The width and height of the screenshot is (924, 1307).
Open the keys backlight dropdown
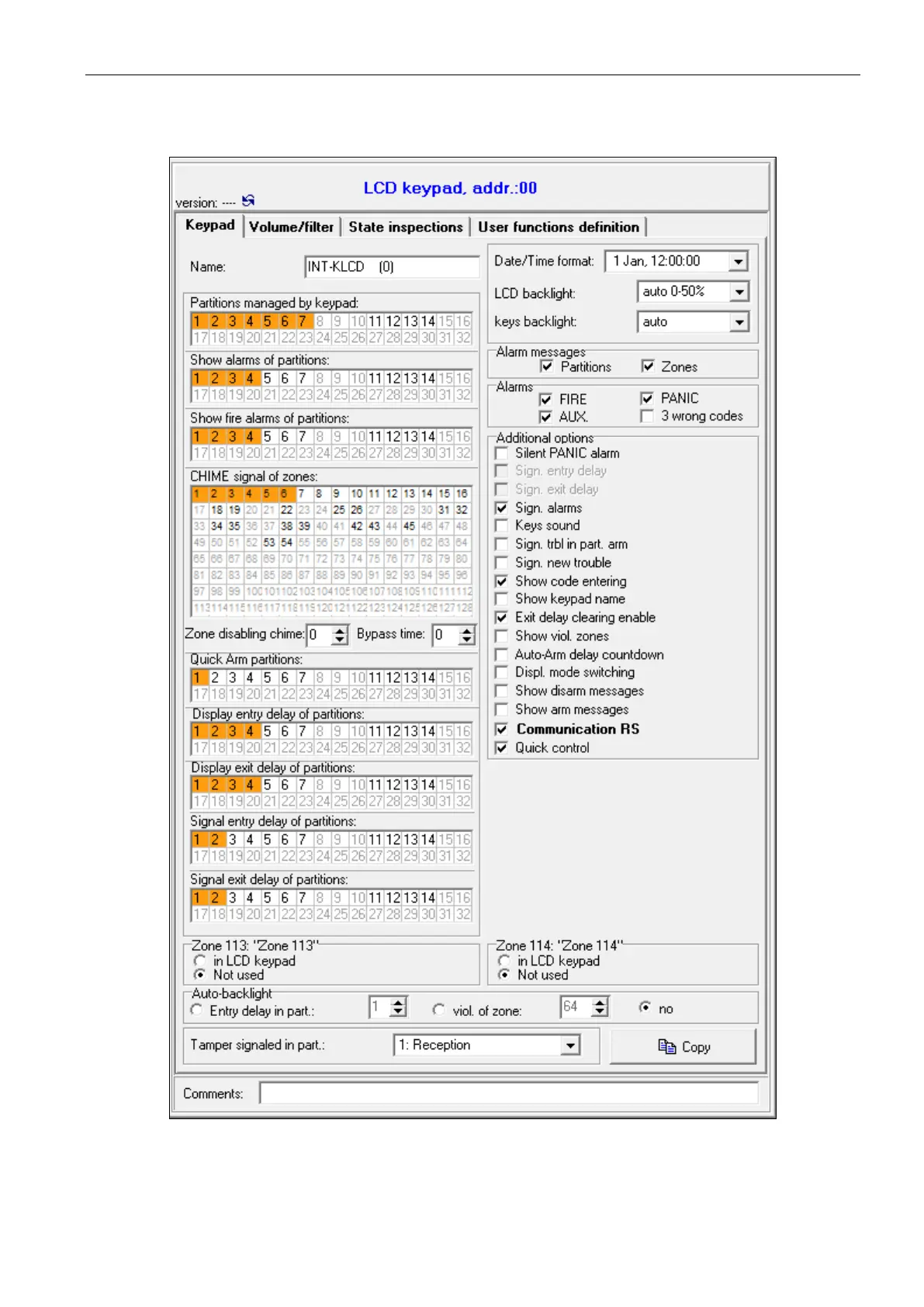coord(739,321)
